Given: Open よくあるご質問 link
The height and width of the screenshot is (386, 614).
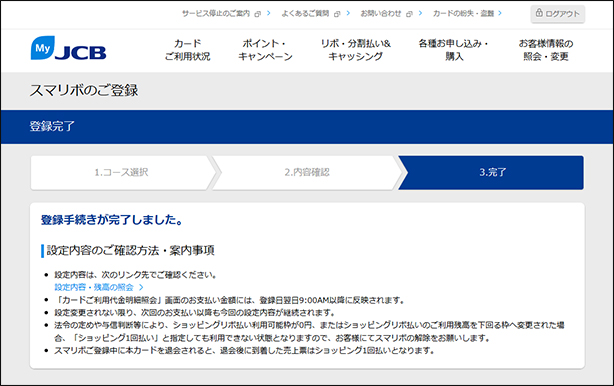Looking at the screenshot, I should (x=305, y=14).
